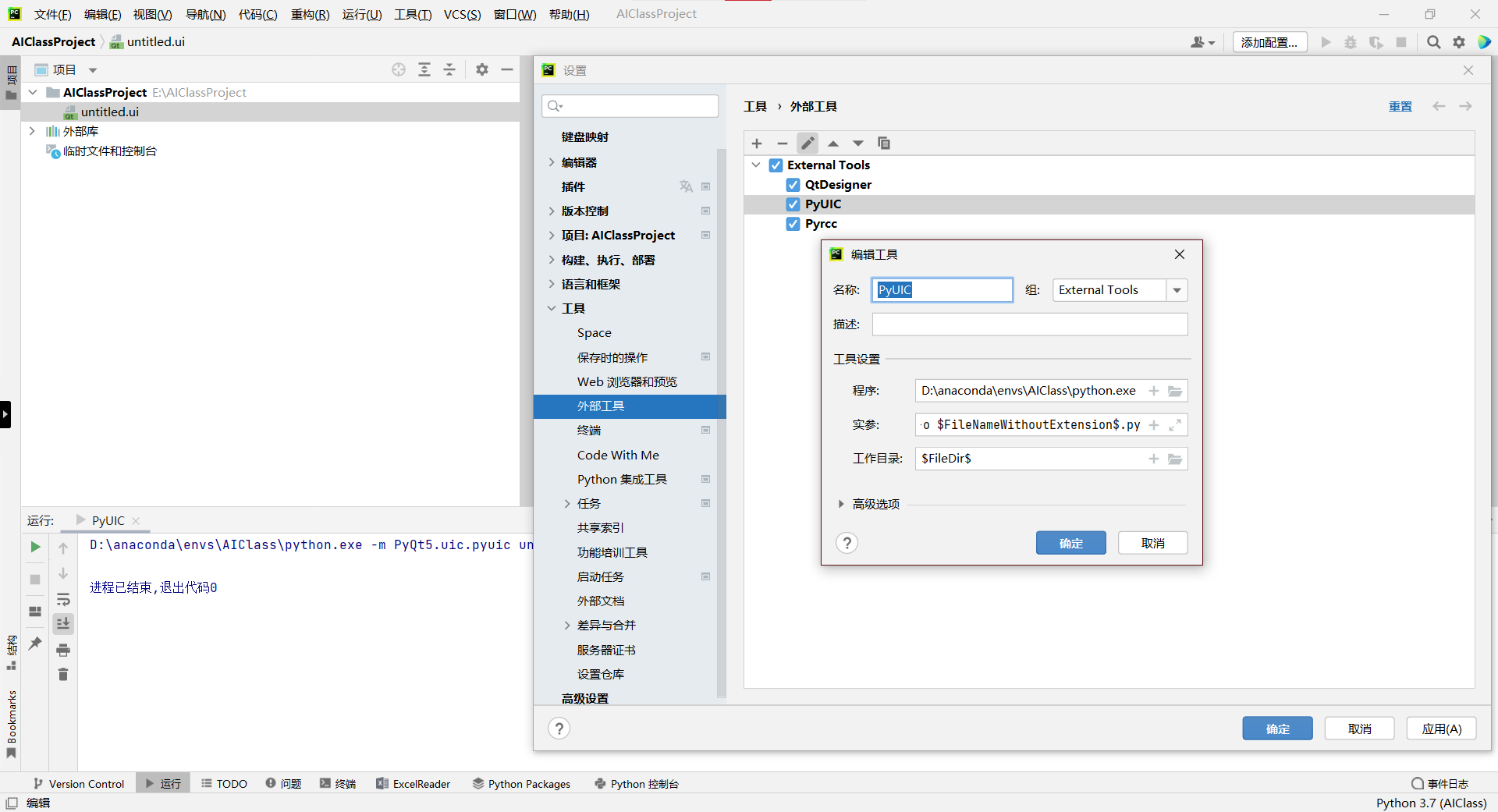Expand the 编辑器 settings category
This screenshot has width=1498, height=812.
click(x=552, y=162)
